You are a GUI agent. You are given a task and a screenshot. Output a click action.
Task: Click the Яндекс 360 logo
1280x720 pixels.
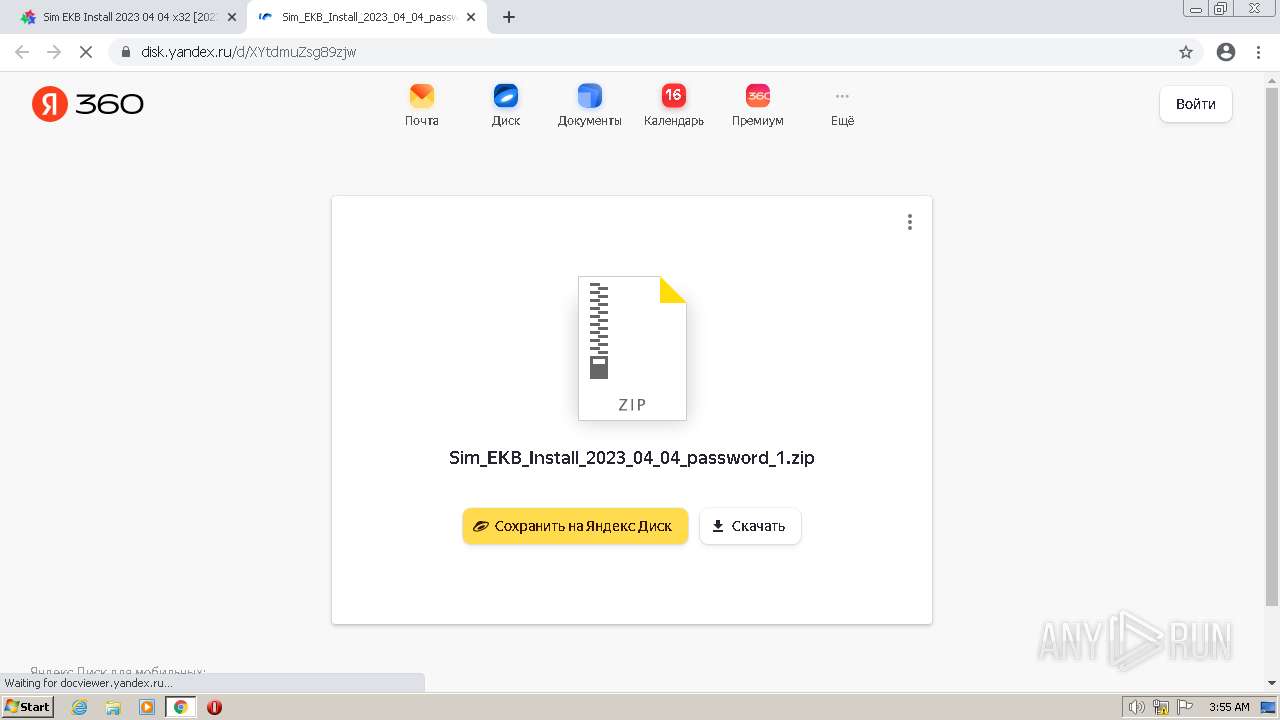pos(88,104)
